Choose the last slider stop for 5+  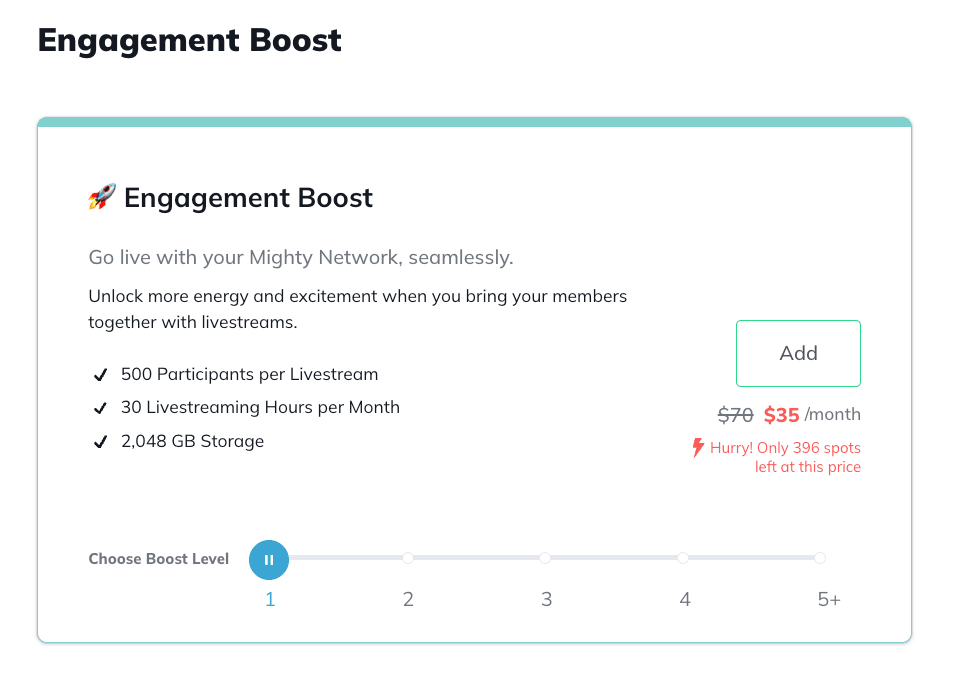click(x=820, y=558)
